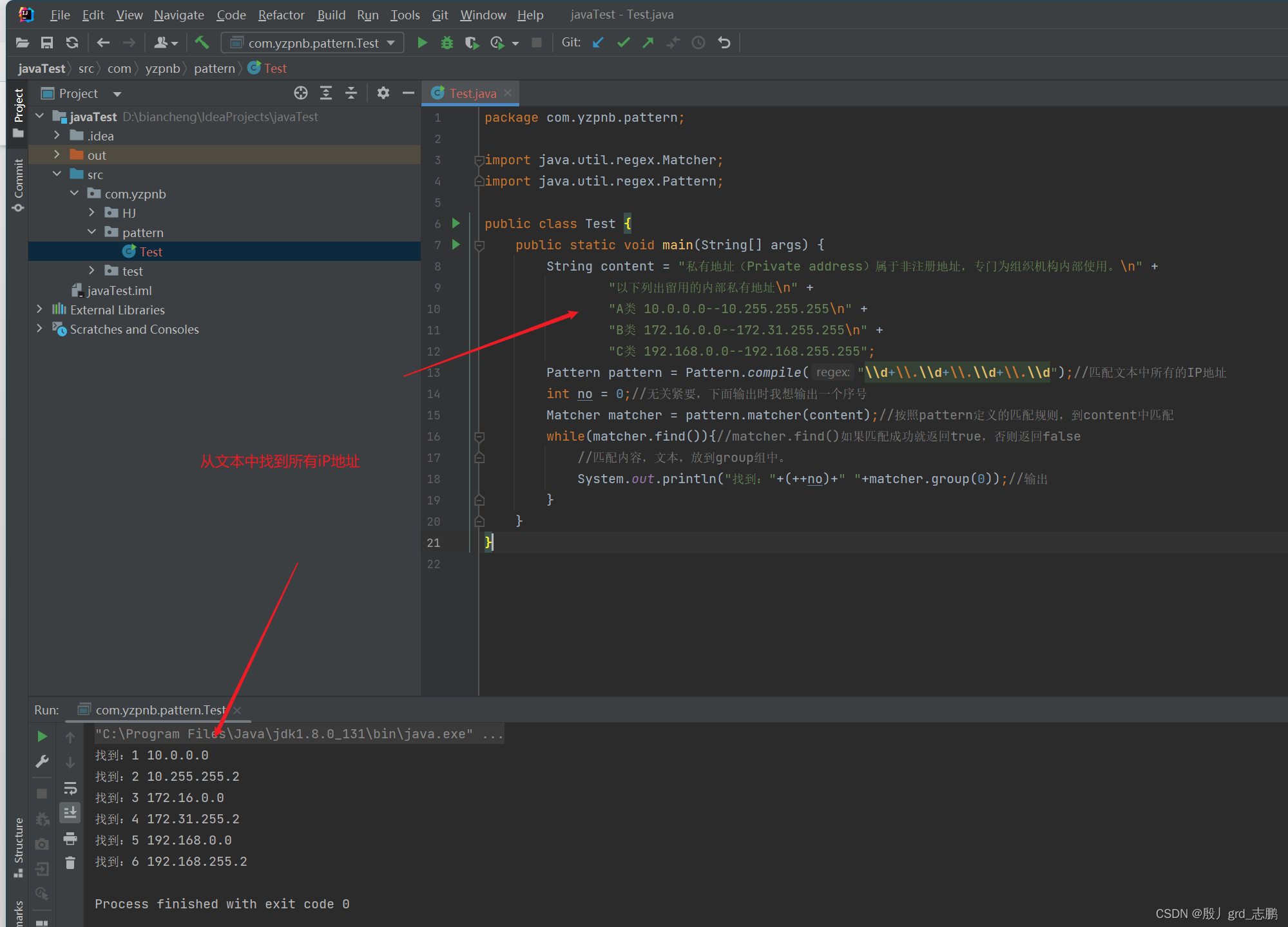Click Select Opened File target icon

[x=300, y=93]
